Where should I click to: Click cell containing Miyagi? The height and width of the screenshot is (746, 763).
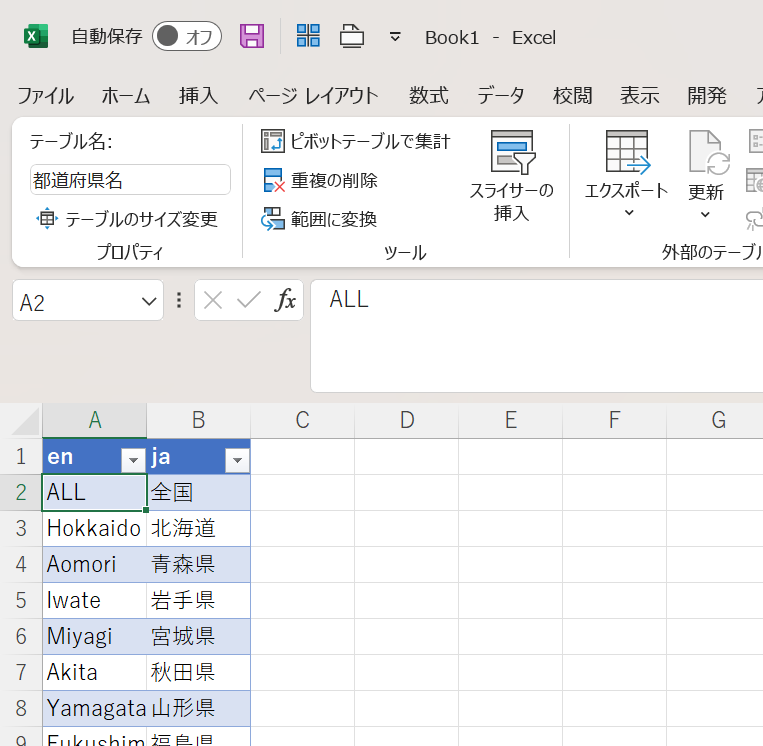(x=94, y=637)
